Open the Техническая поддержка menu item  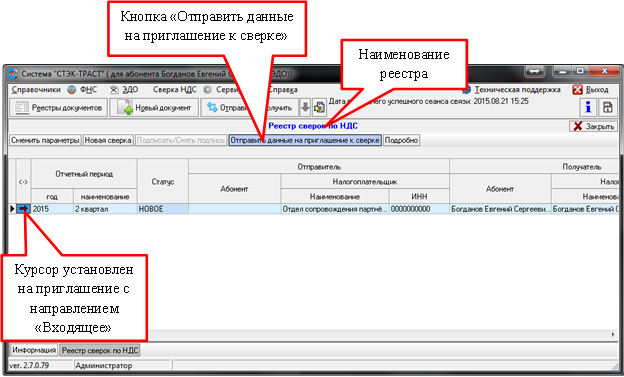pyautogui.click(x=517, y=90)
